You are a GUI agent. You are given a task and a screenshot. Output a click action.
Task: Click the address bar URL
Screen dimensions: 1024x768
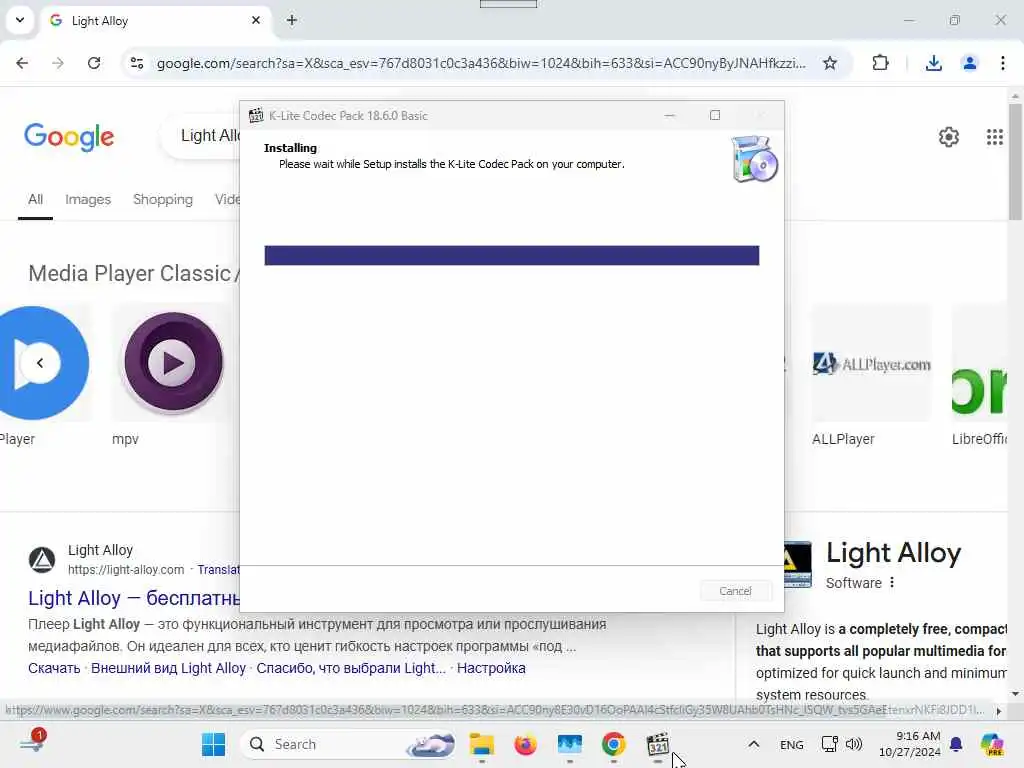point(481,63)
